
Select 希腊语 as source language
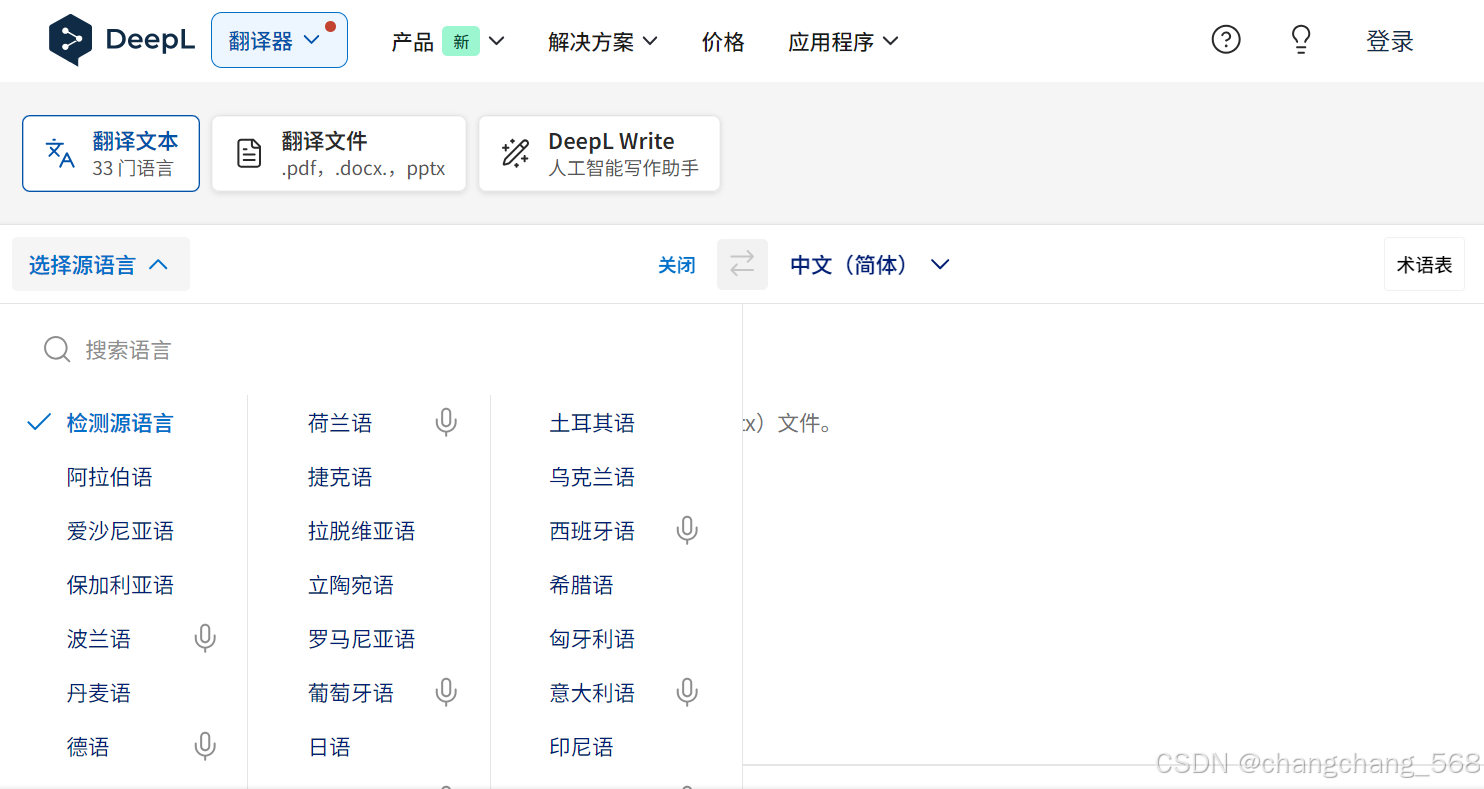581,585
